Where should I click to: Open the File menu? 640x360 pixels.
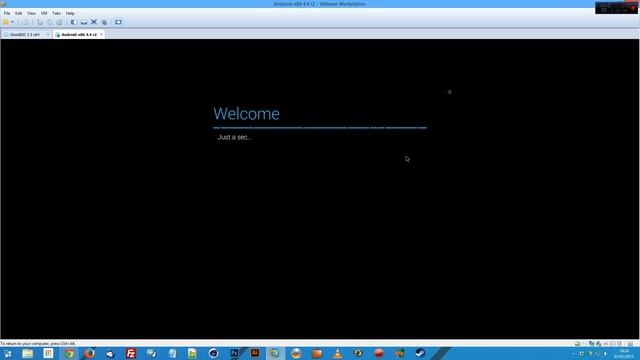pyautogui.click(x=7, y=13)
